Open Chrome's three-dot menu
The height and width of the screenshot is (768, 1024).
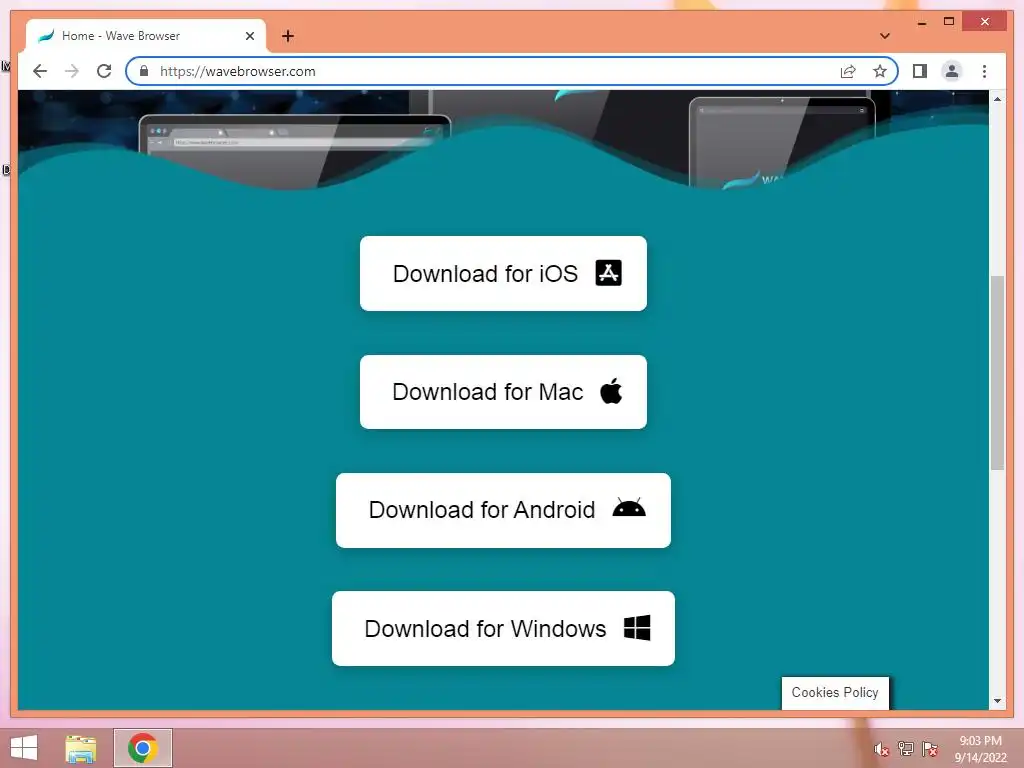(x=984, y=71)
